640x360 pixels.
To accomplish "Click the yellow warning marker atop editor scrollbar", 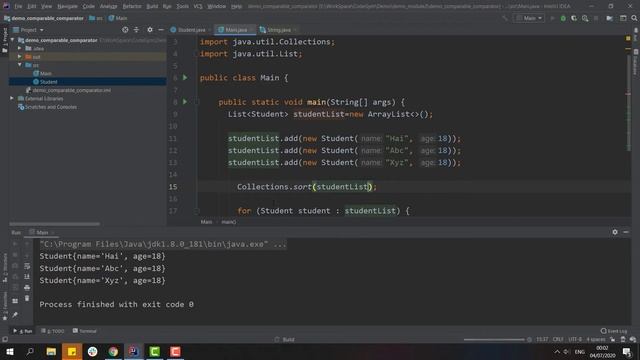I will tap(628, 38).
